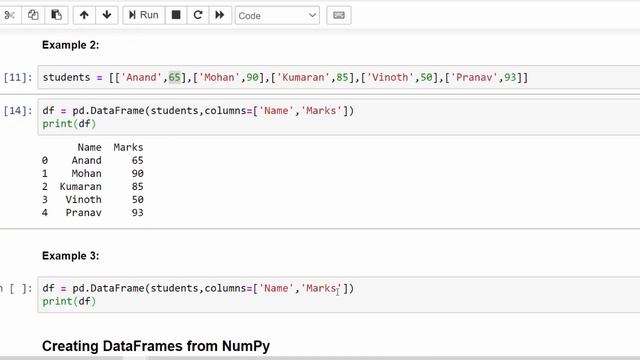Paste cells below icon
640x360 pixels.
point(56,16)
